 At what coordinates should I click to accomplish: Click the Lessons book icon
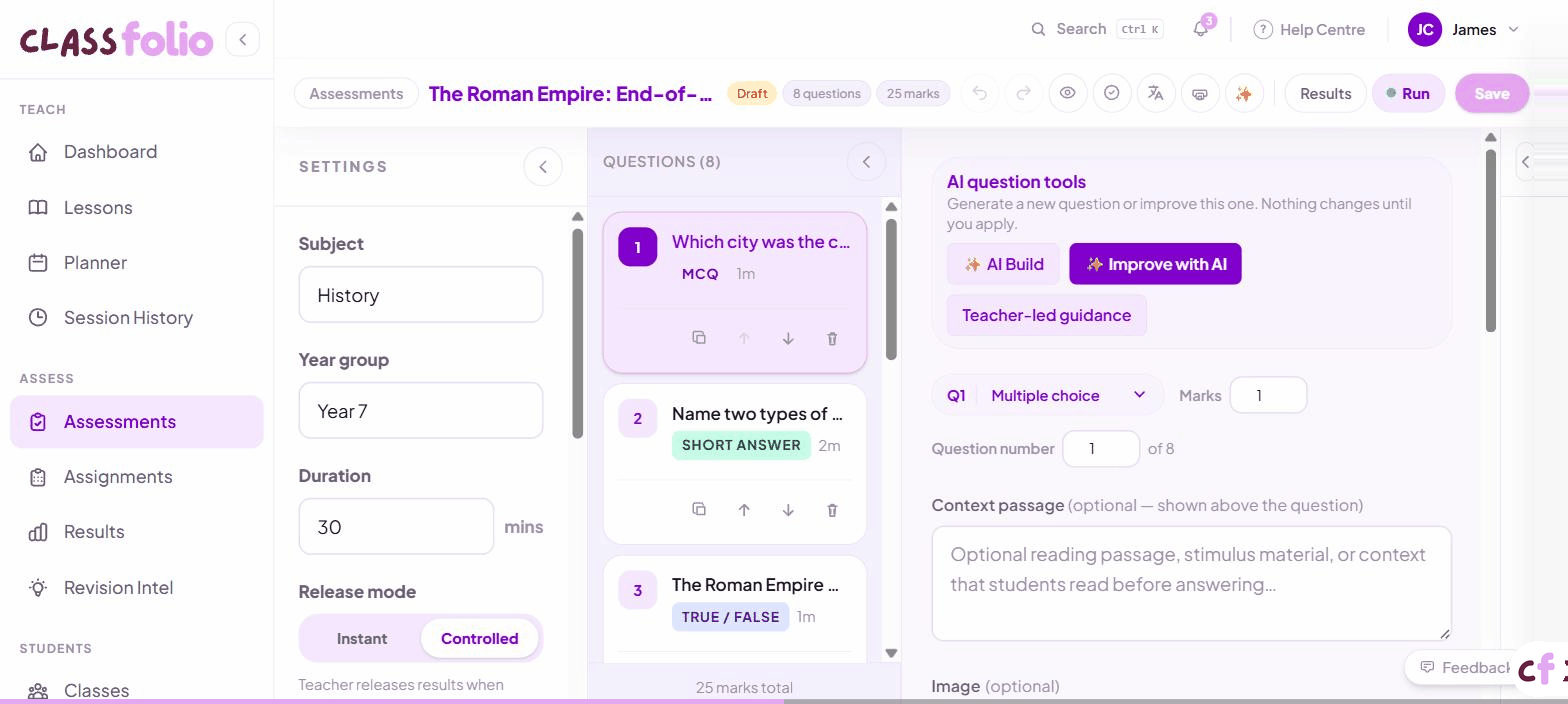(x=38, y=208)
